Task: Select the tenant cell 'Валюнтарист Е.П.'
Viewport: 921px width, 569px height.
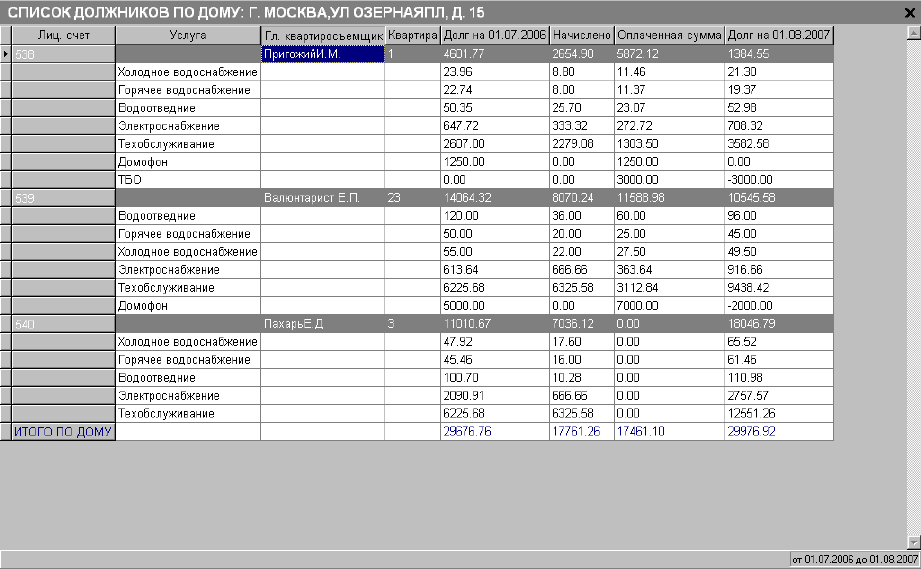Action: point(322,198)
